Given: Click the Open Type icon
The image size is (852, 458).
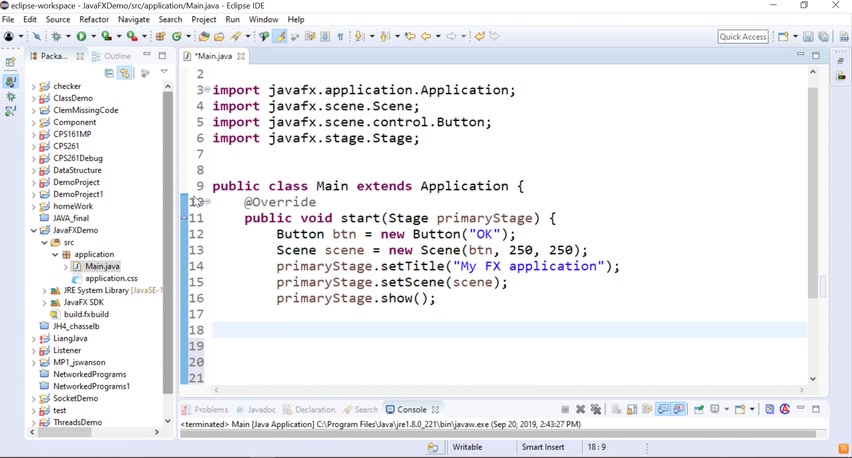Looking at the screenshot, I should 204,36.
